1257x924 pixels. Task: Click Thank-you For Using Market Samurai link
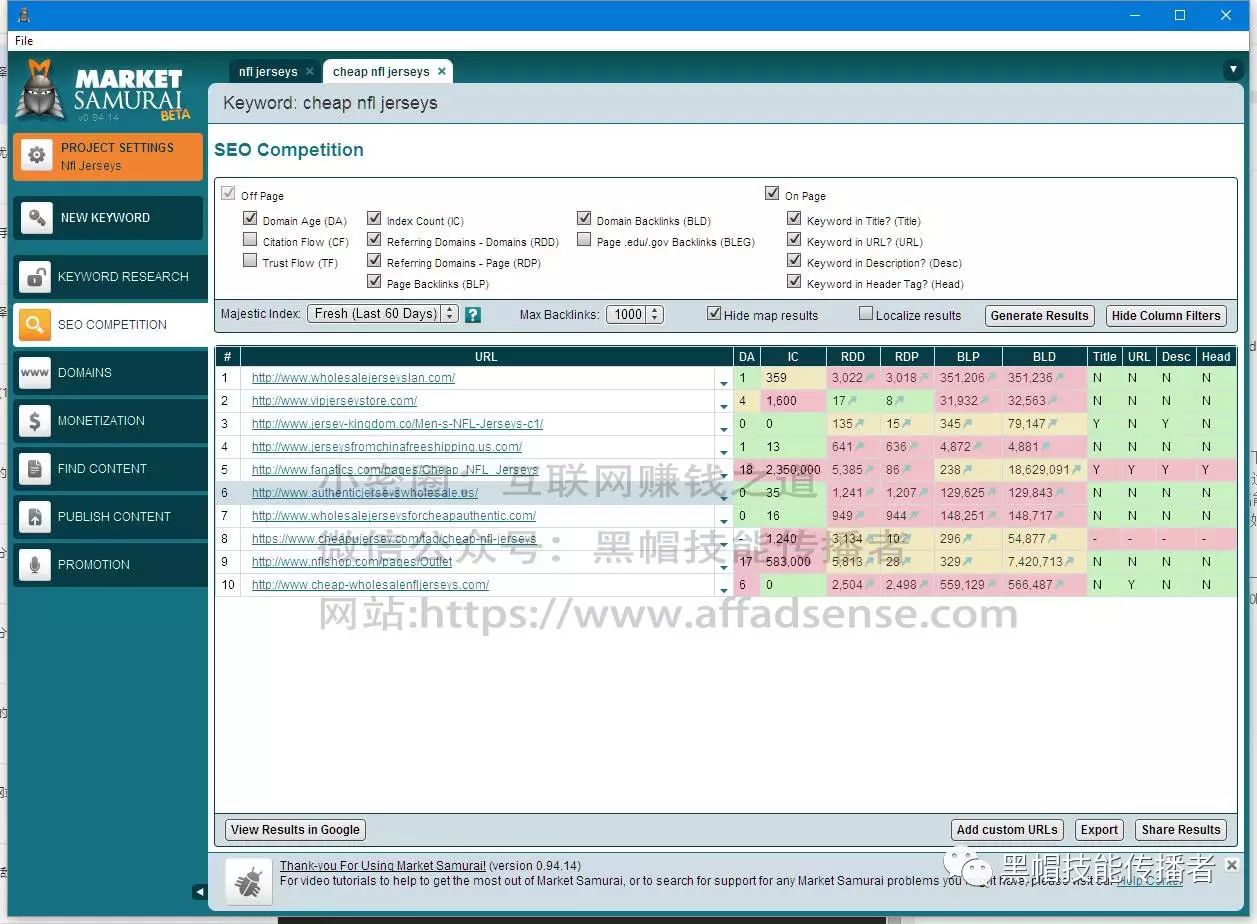(383, 866)
